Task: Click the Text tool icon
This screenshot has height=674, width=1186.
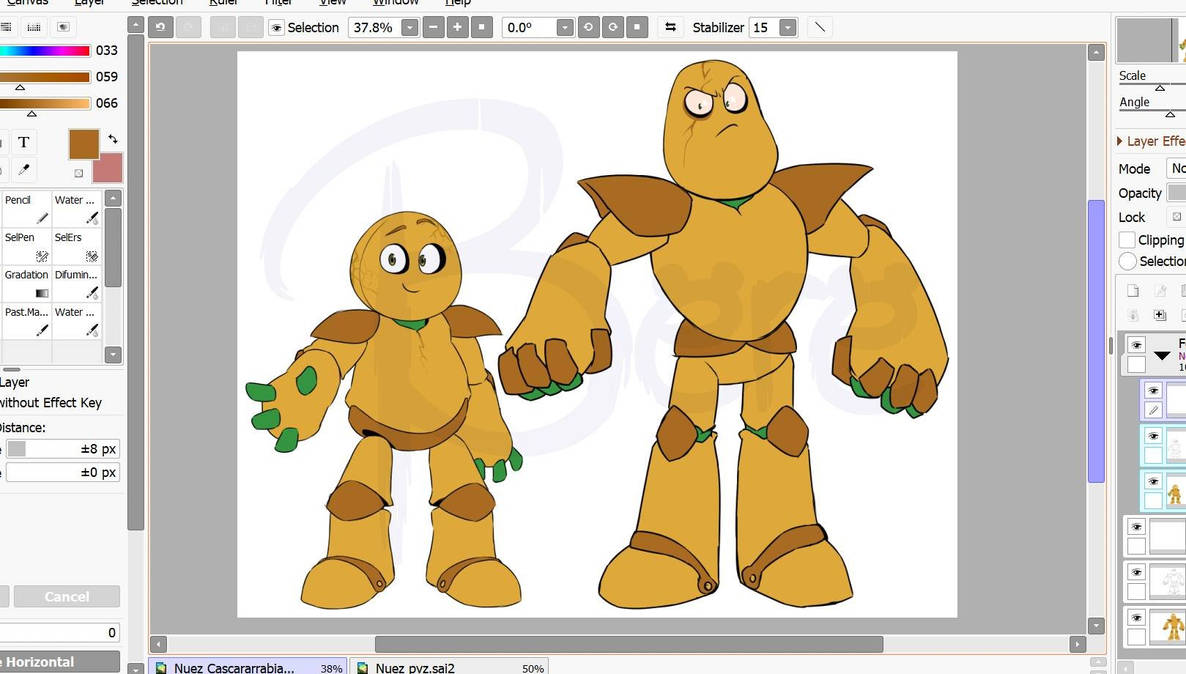Action: (x=22, y=142)
